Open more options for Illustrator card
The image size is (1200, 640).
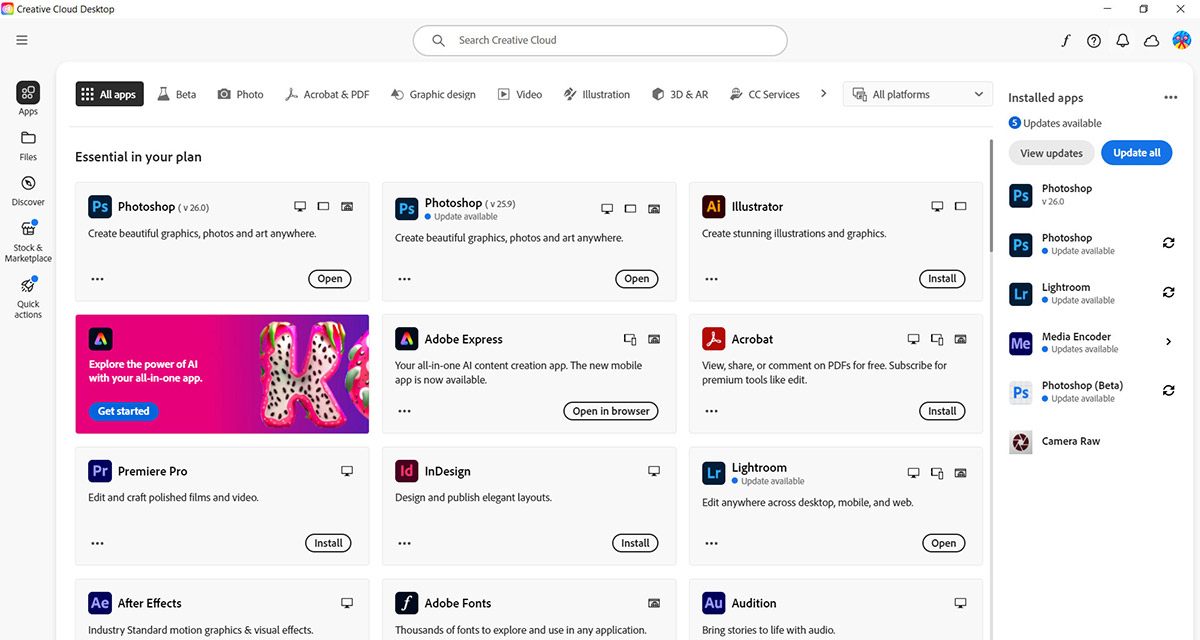(x=711, y=279)
